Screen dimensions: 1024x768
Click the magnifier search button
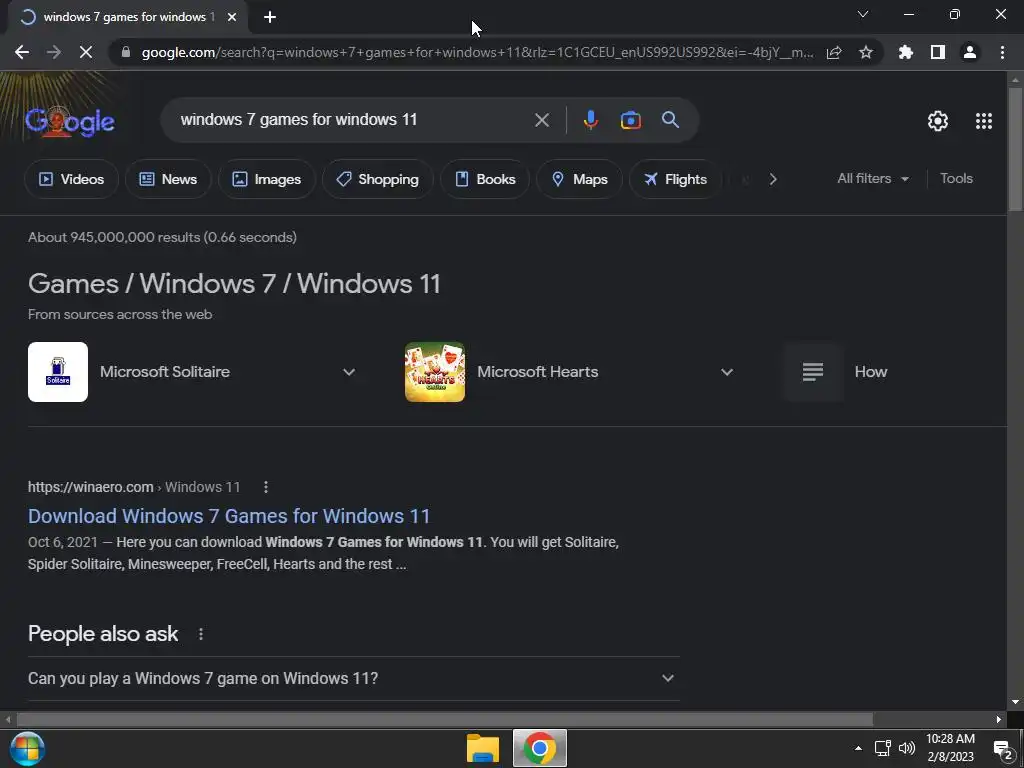pyautogui.click(x=670, y=120)
